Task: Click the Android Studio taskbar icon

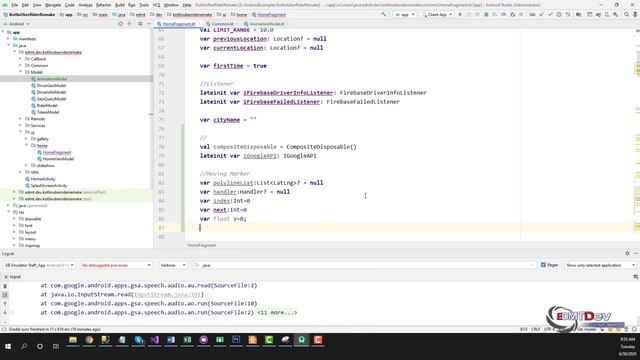Action: click(302, 340)
